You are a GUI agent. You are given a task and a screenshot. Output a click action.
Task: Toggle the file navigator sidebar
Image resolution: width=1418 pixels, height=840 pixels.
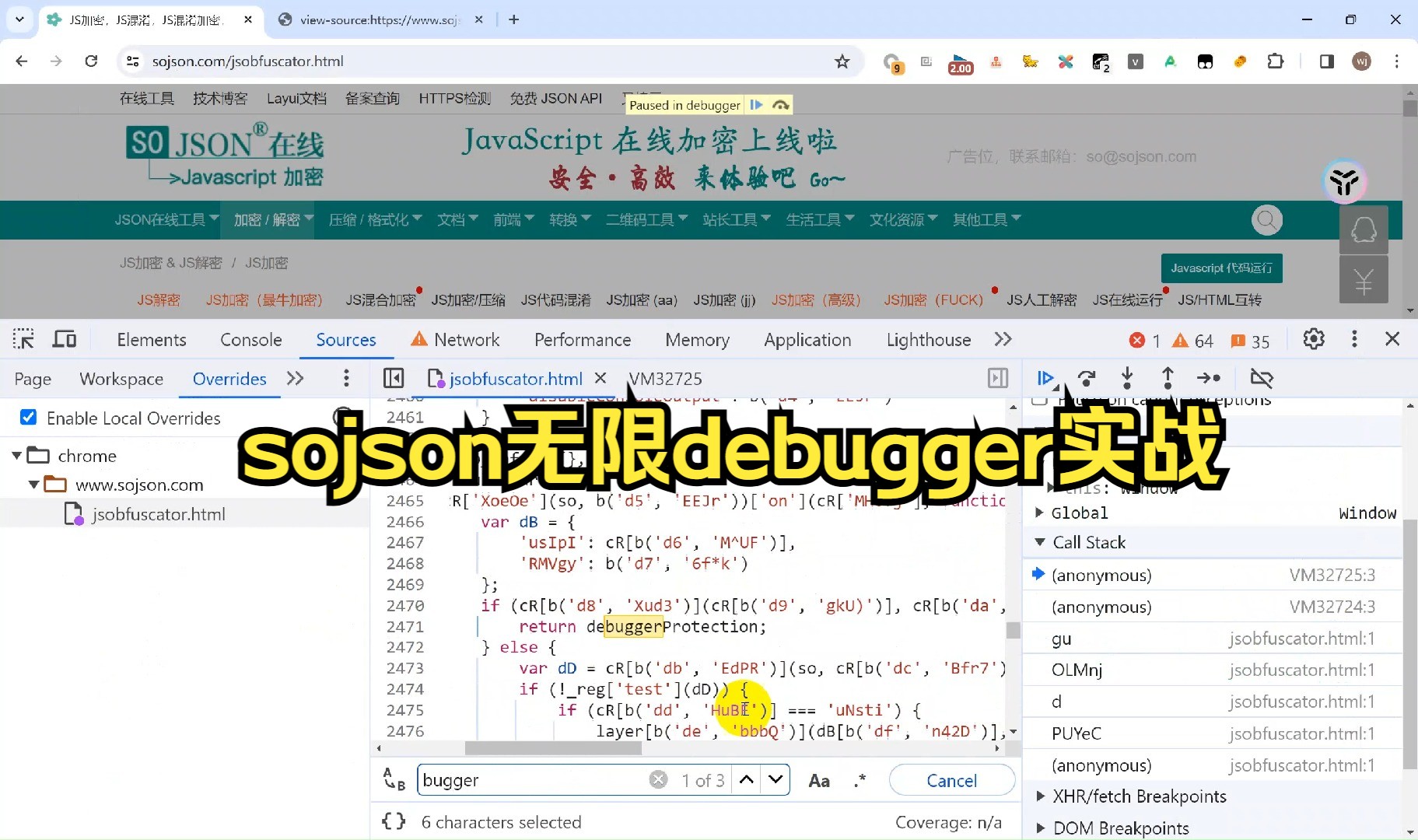click(x=394, y=379)
